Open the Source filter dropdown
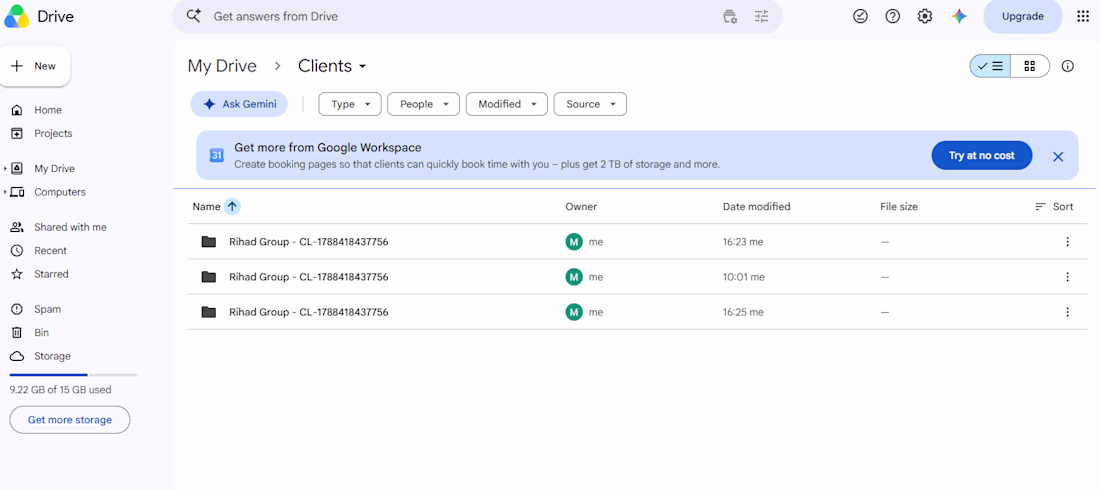Viewport: 1100px width, 490px height. coord(590,104)
